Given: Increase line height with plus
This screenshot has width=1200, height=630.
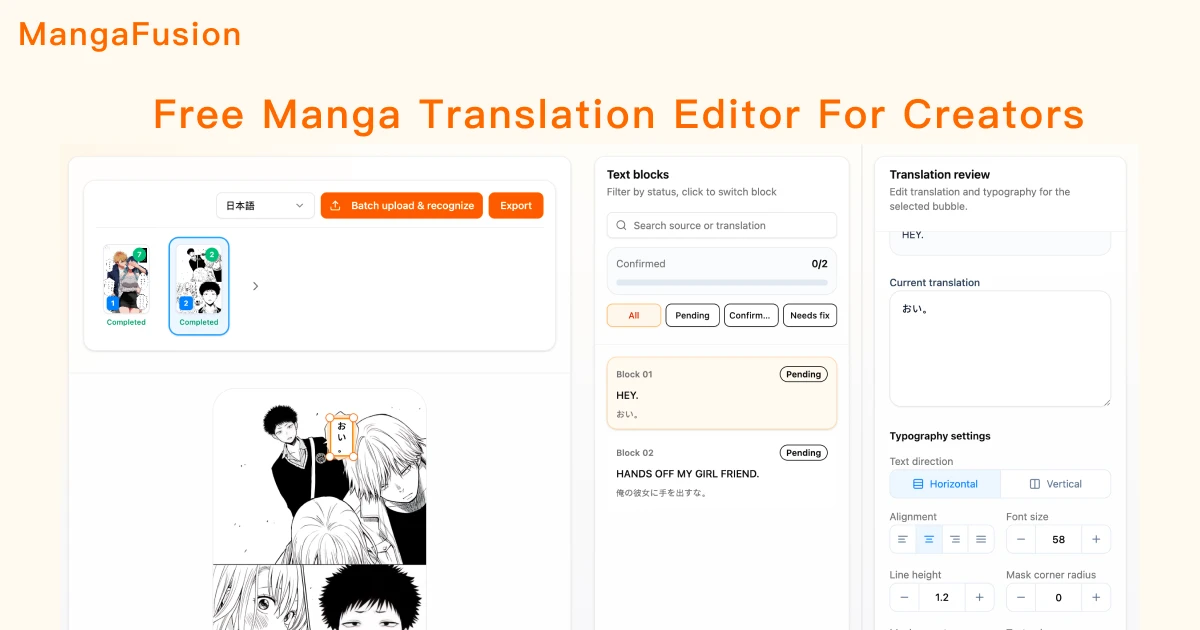Looking at the screenshot, I should [x=979, y=597].
